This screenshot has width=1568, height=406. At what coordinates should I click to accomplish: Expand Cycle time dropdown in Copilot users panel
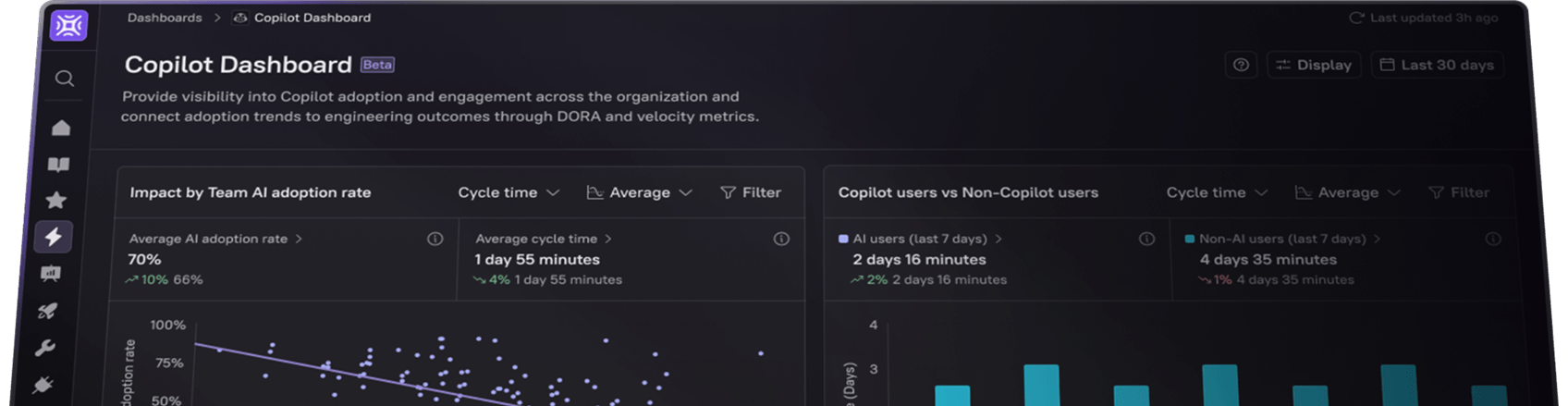pos(1216,192)
